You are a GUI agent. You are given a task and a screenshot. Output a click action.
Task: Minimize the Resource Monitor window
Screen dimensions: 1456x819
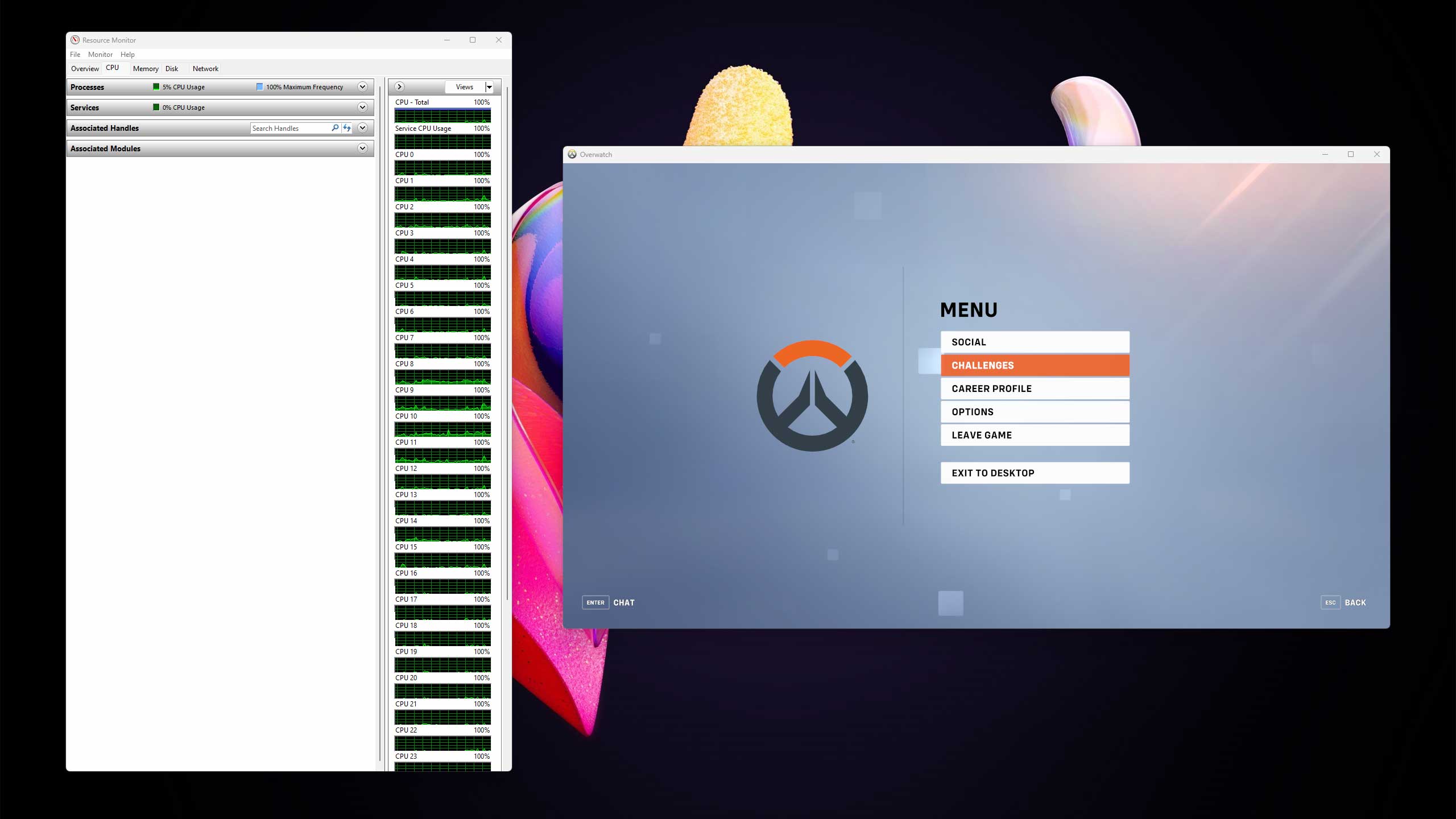click(x=447, y=40)
